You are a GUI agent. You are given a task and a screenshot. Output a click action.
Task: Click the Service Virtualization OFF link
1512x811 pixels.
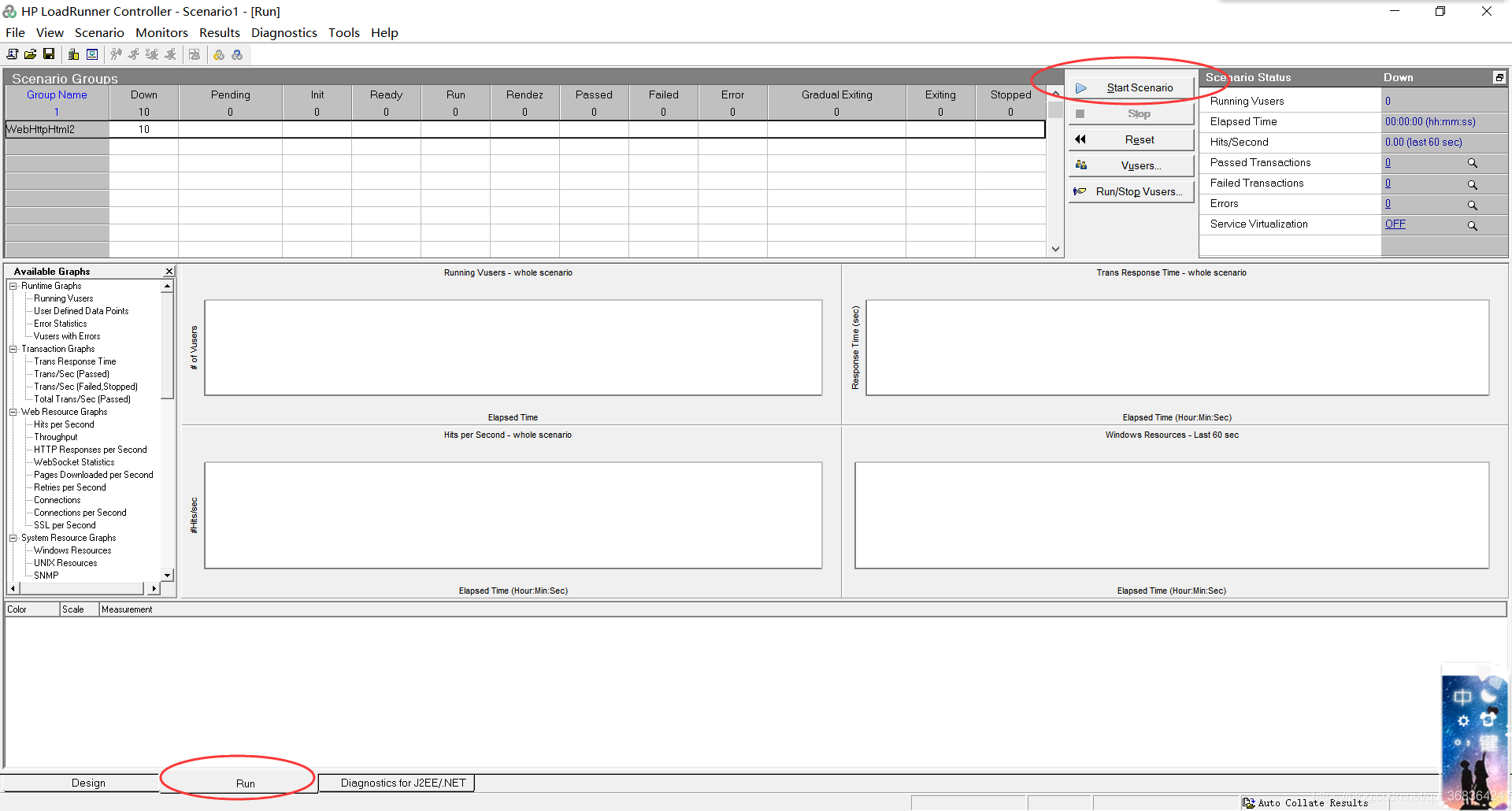pyautogui.click(x=1395, y=224)
